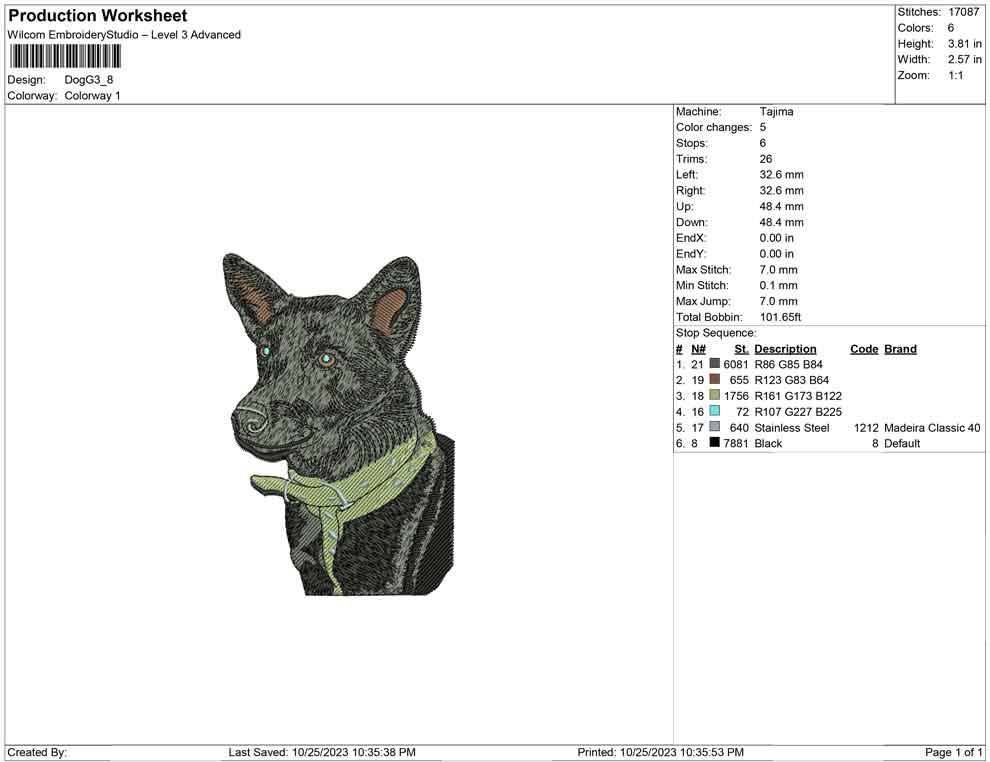Click the EndX value '0.00 in'

coord(777,237)
